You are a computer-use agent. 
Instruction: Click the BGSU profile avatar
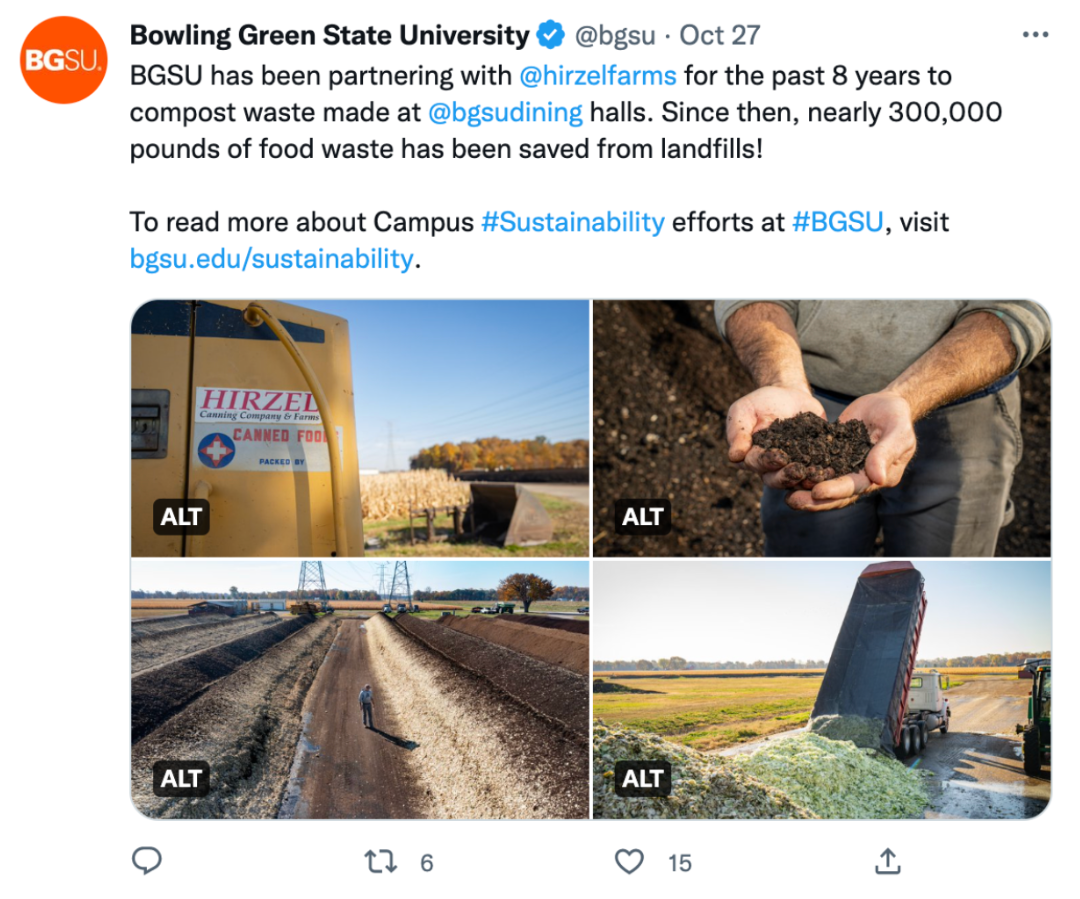click(x=64, y=60)
